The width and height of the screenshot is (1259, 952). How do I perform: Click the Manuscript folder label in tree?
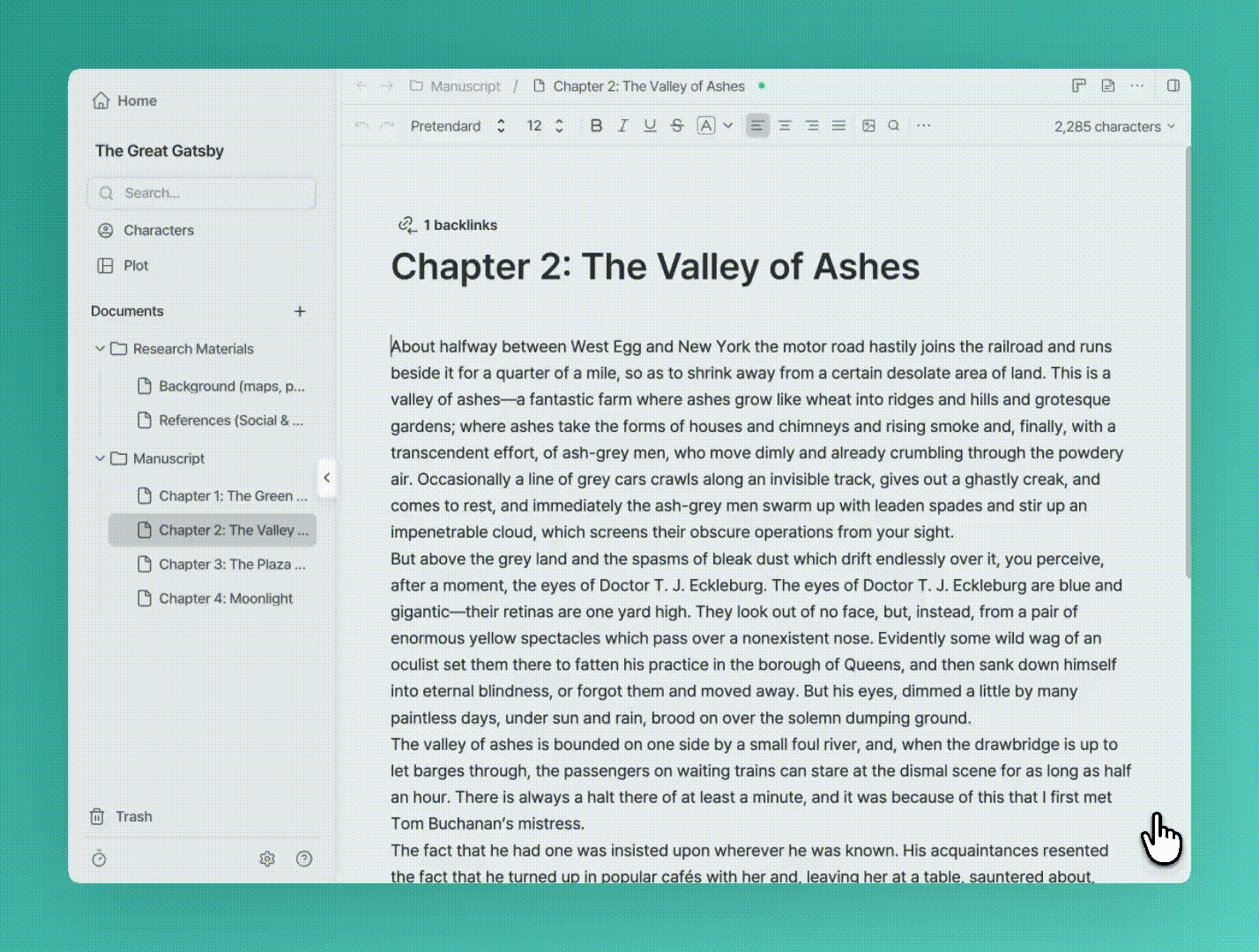pyautogui.click(x=168, y=458)
